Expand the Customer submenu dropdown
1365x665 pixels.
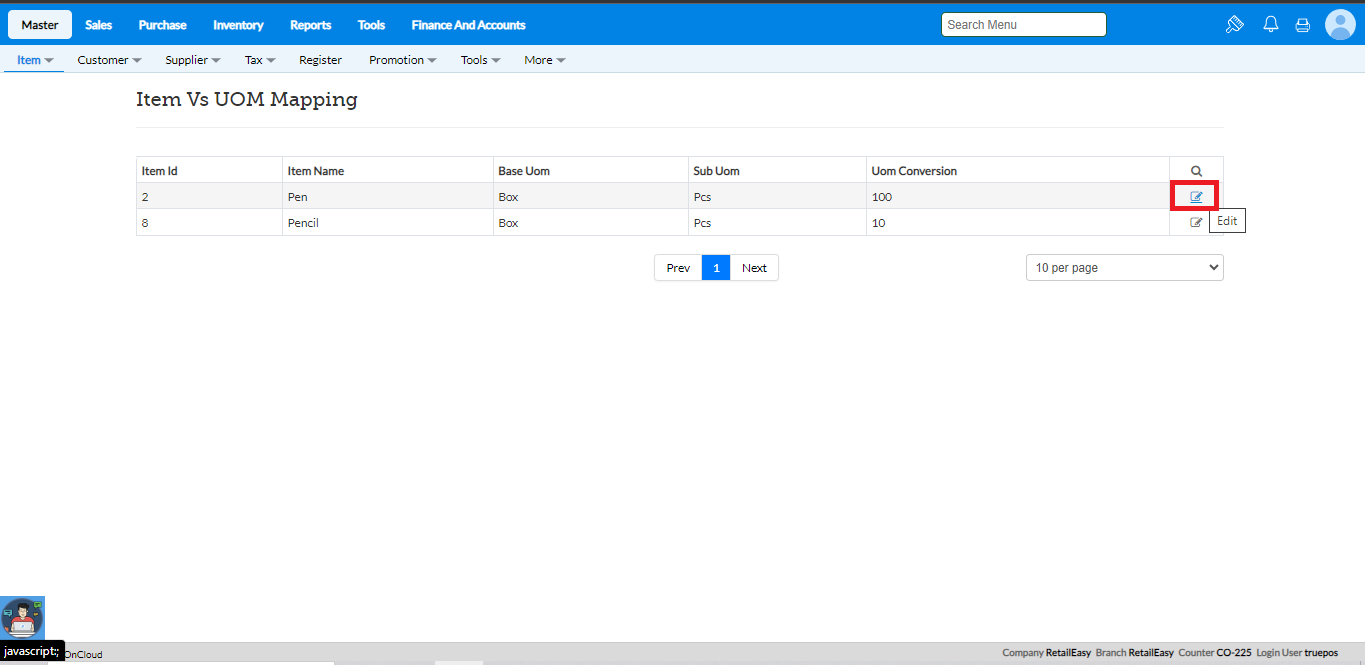[x=109, y=60]
